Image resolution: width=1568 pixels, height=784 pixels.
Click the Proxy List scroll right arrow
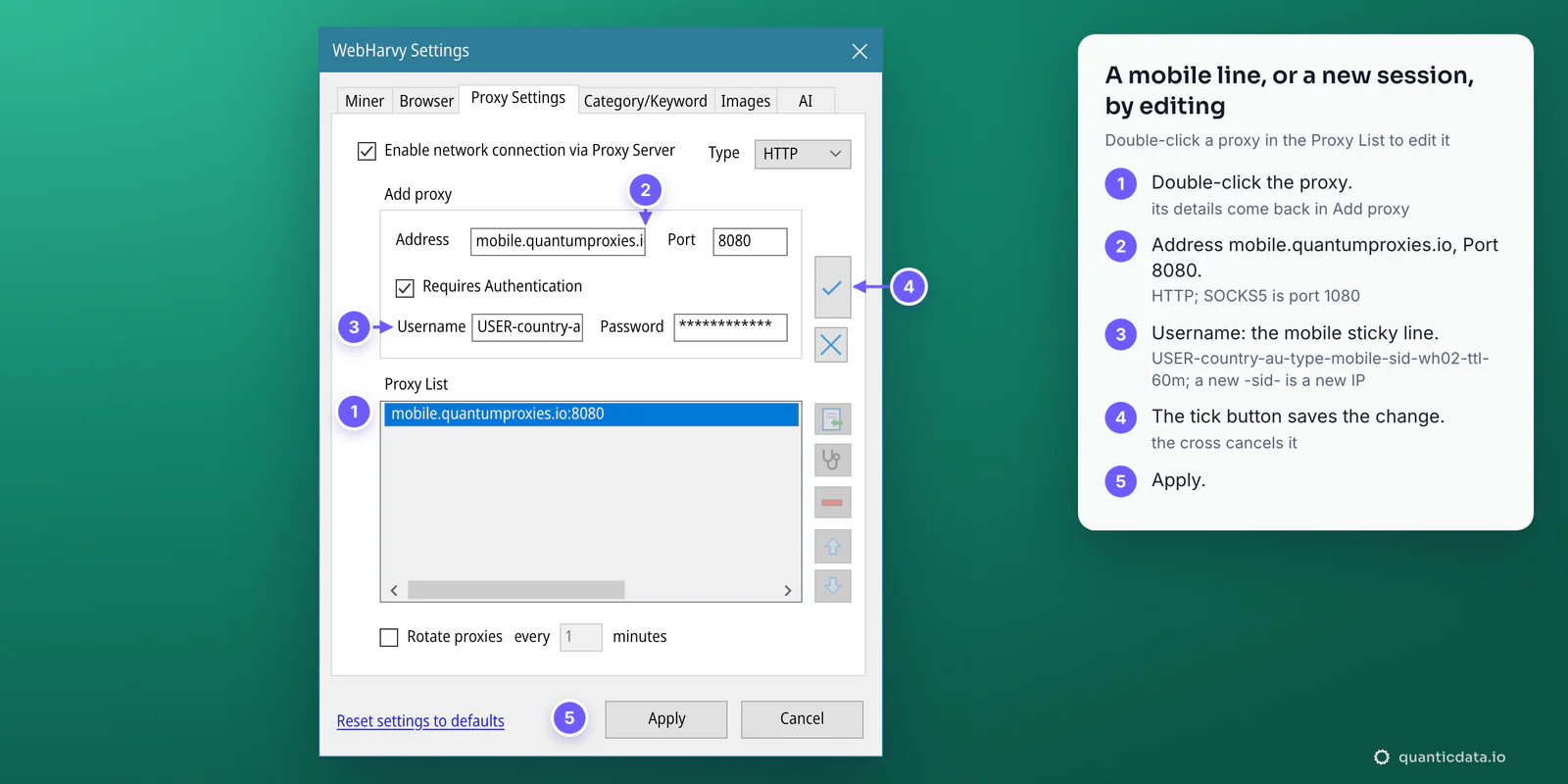[788, 590]
